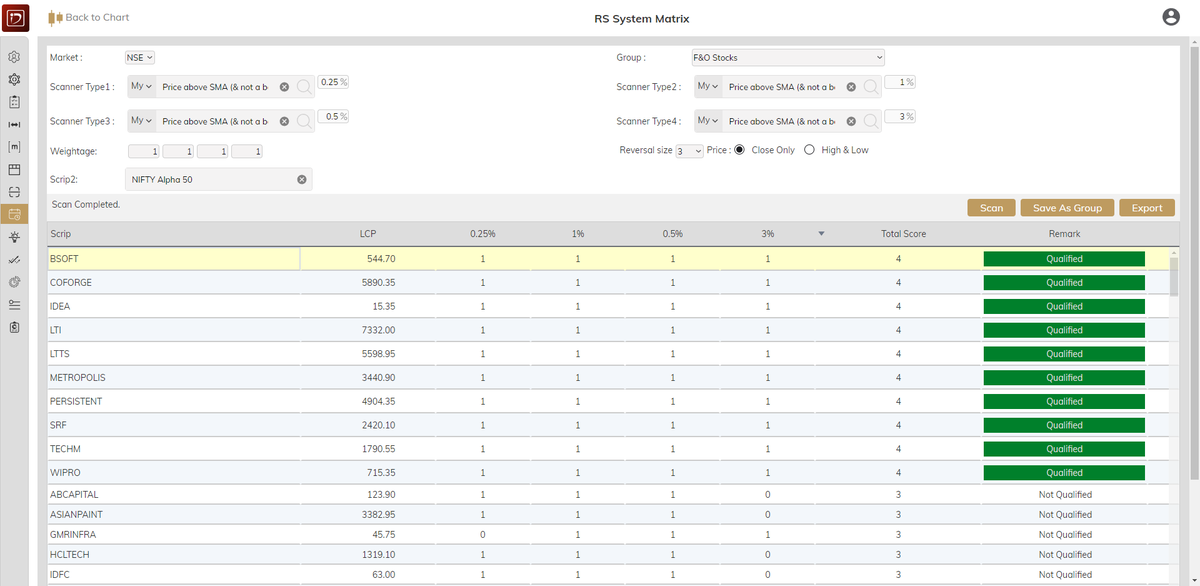Open the window layout sidebar icon
Viewport: 1200px width, 586px height.
click(15, 169)
